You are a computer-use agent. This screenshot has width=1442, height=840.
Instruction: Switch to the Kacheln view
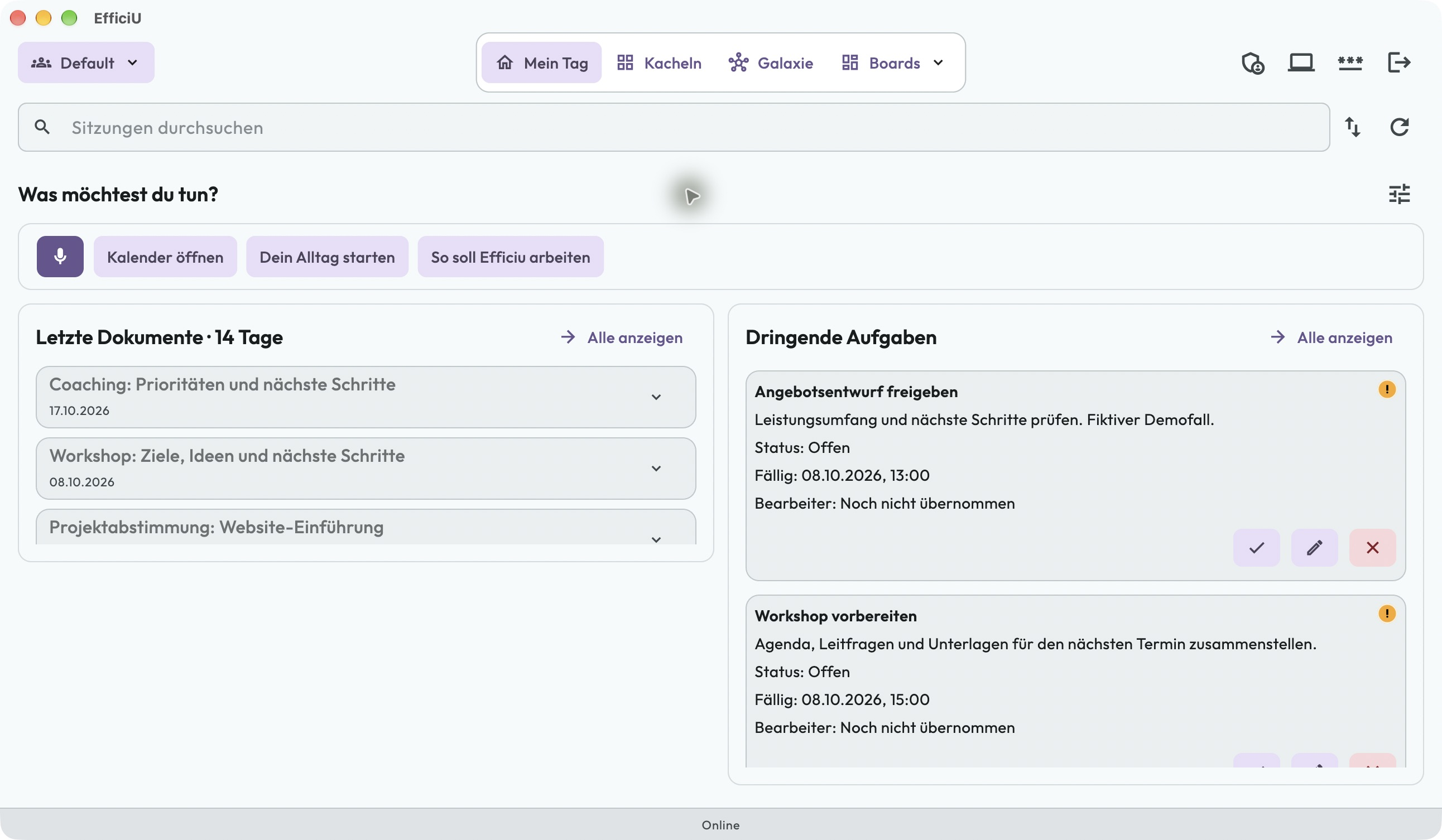pyautogui.click(x=658, y=62)
